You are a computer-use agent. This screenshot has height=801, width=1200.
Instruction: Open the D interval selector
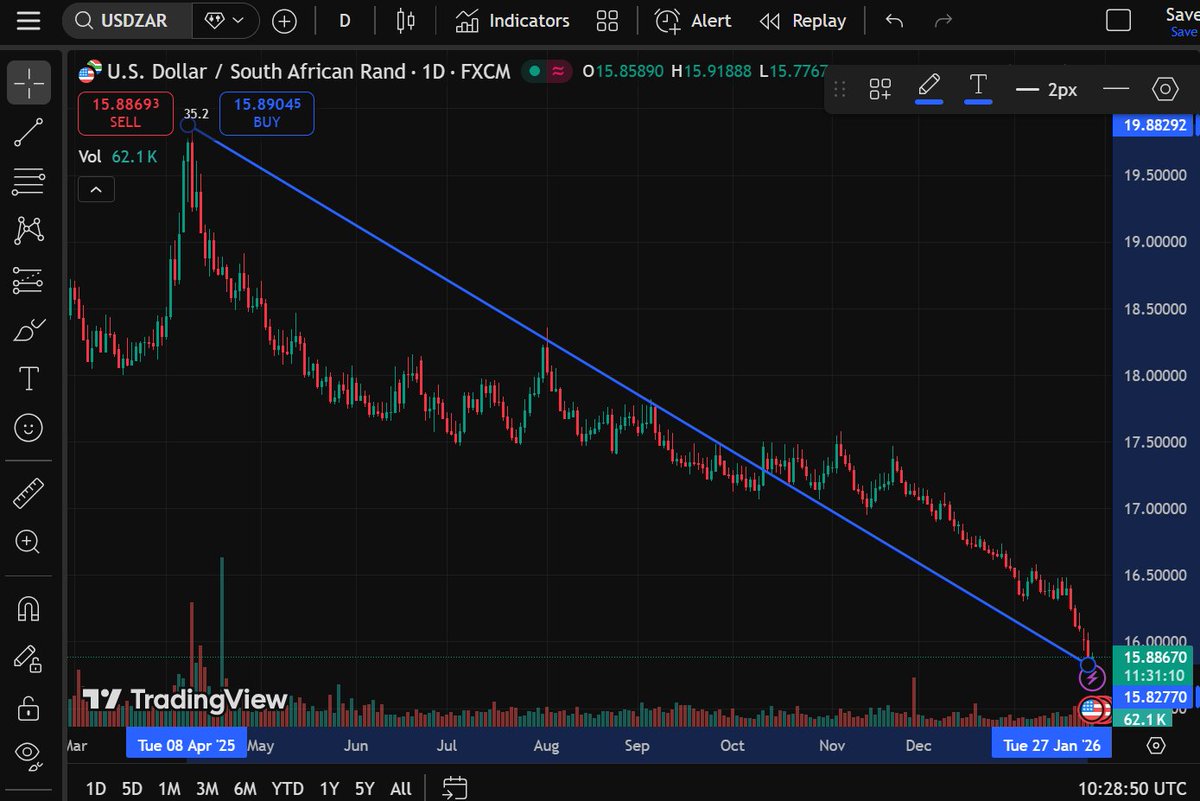(345, 21)
